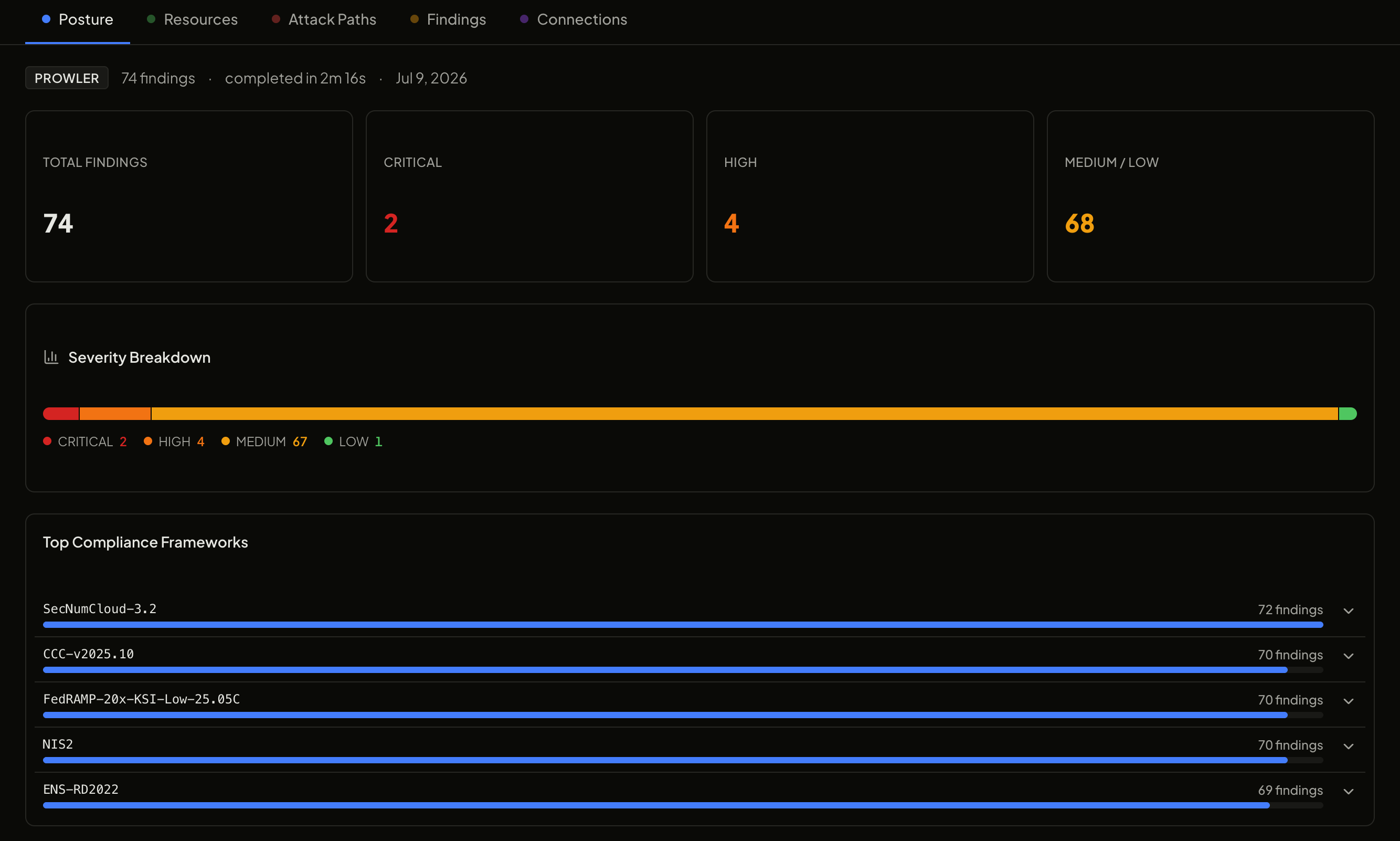1400x841 pixels.
Task: Select the Connections tab
Action: pyautogui.click(x=574, y=20)
